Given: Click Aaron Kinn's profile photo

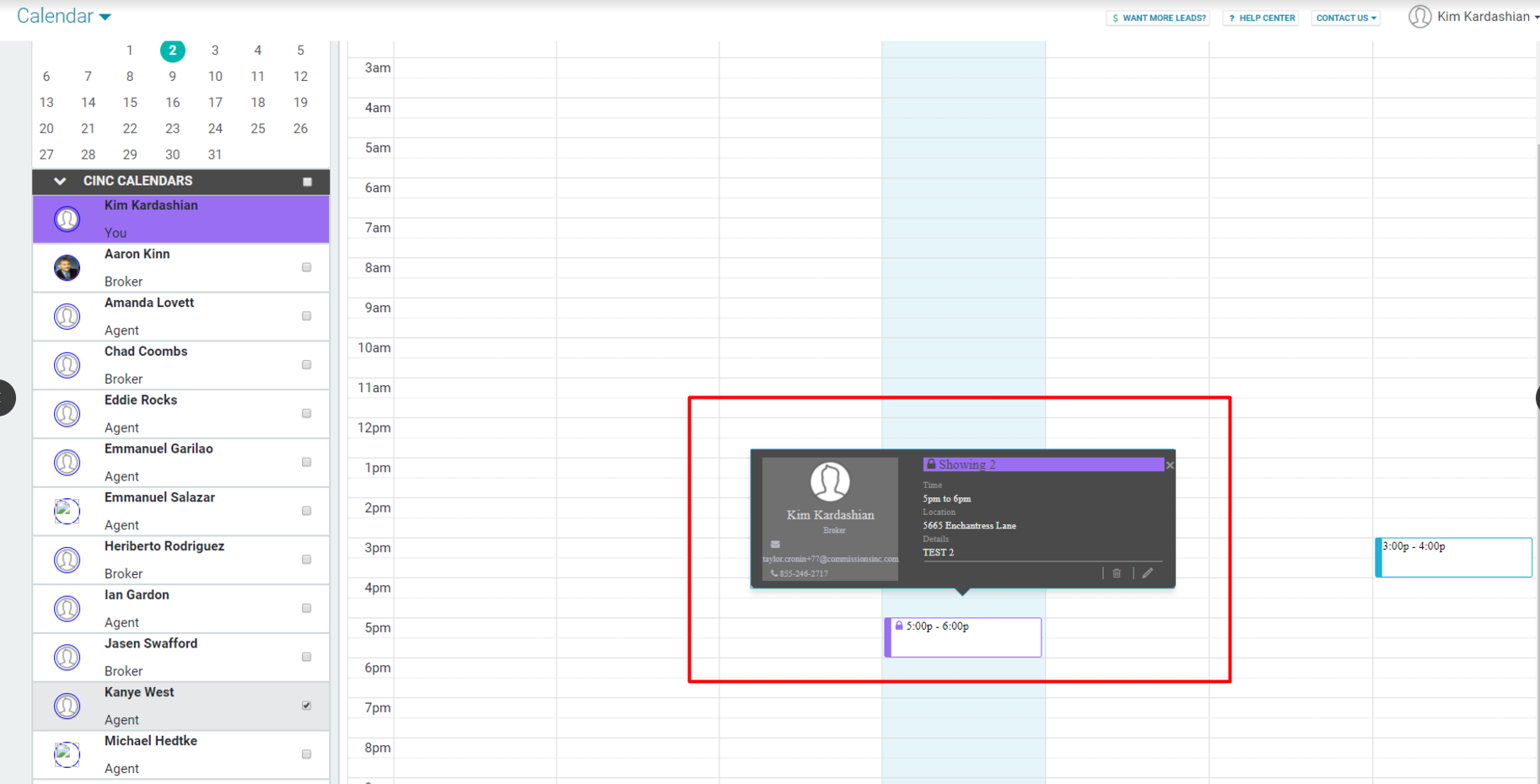Looking at the screenshot, I should coord(67,267).
